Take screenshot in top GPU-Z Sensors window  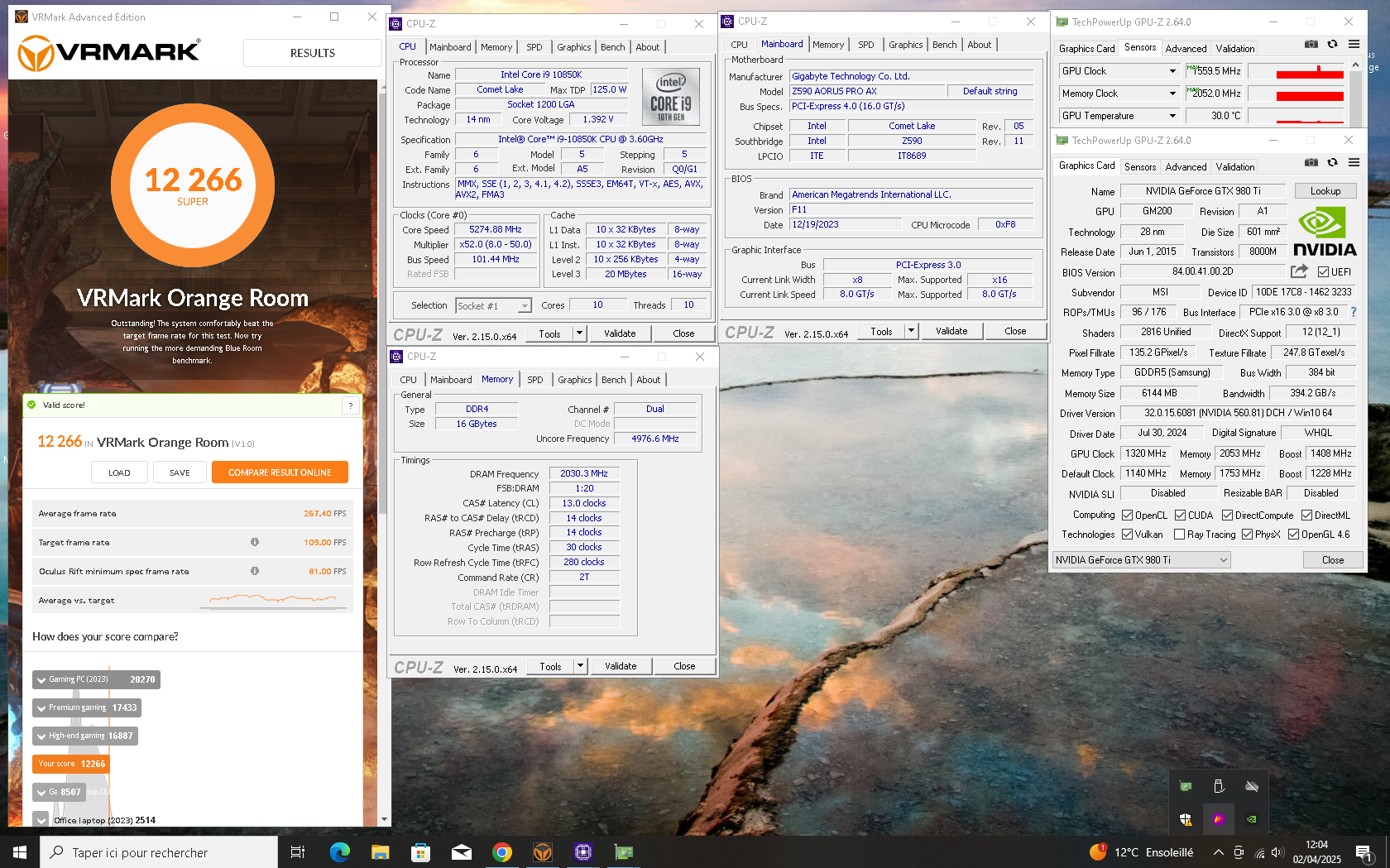1311,45
